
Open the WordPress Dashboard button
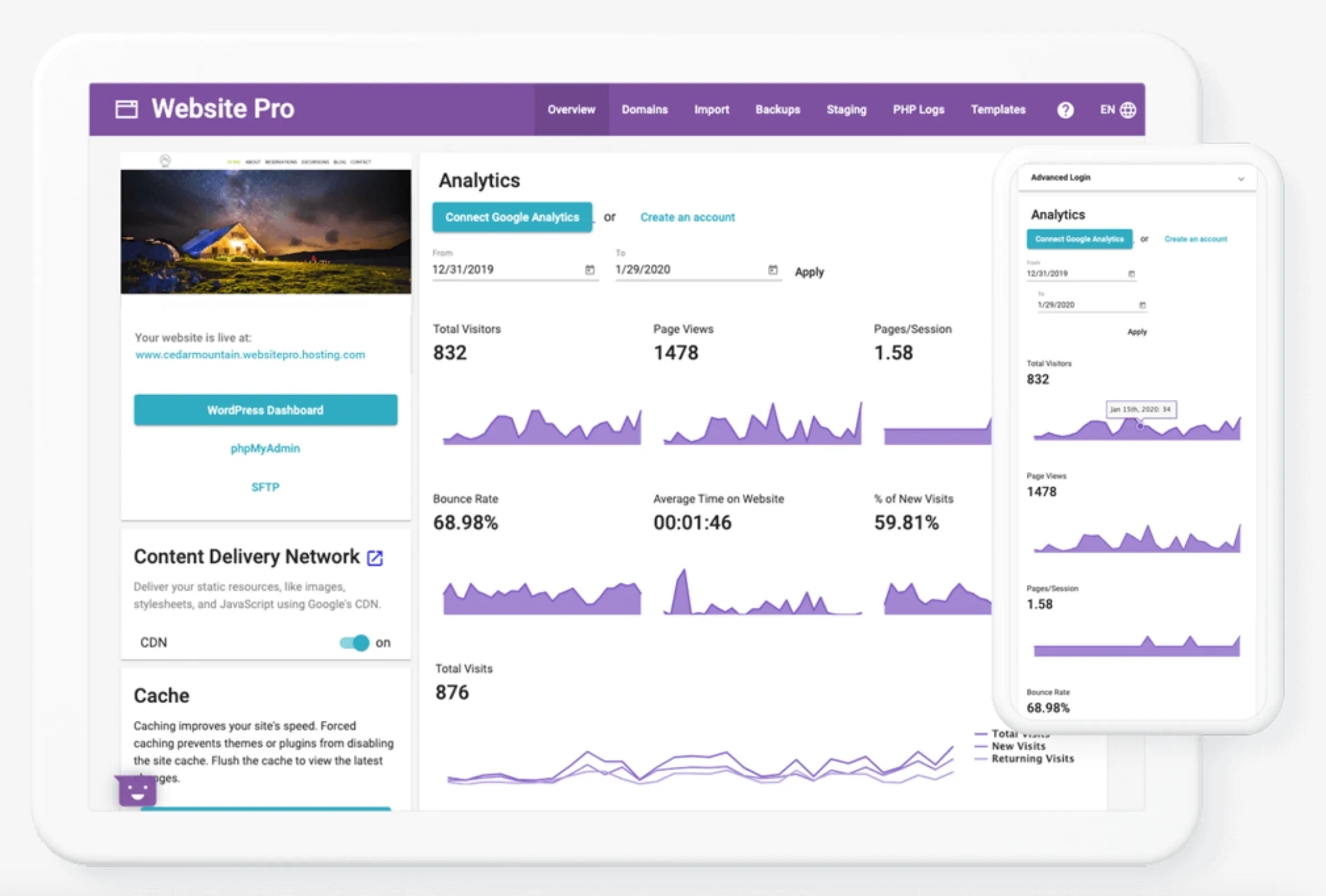pos(266,410)
